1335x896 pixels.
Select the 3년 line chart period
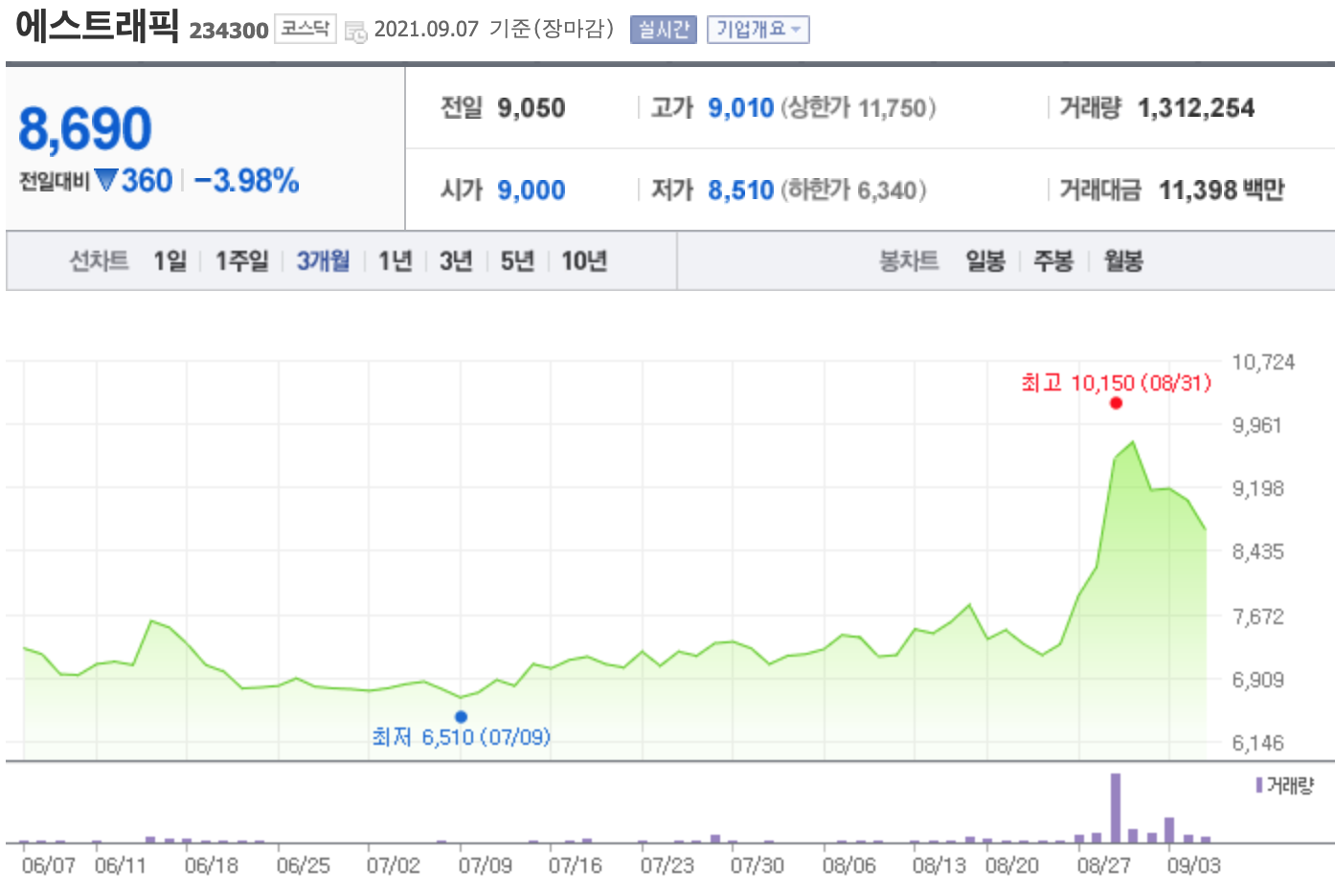pos(456,260)
